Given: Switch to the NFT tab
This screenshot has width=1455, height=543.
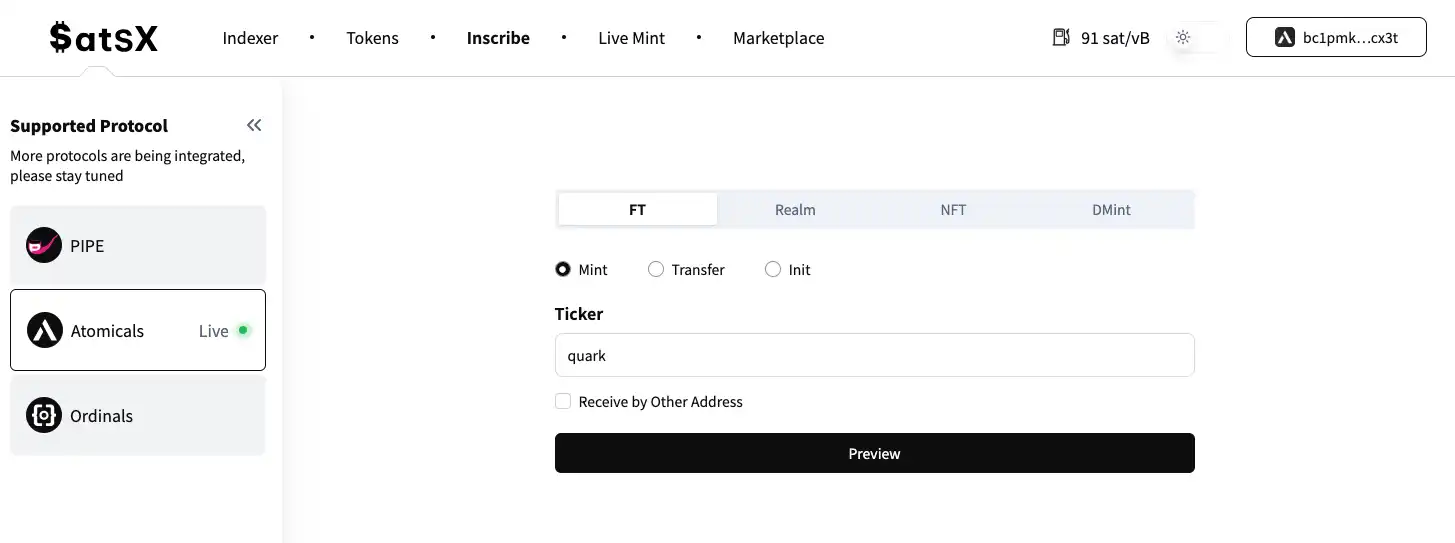Looking at the screenshot, I should 953,210.
